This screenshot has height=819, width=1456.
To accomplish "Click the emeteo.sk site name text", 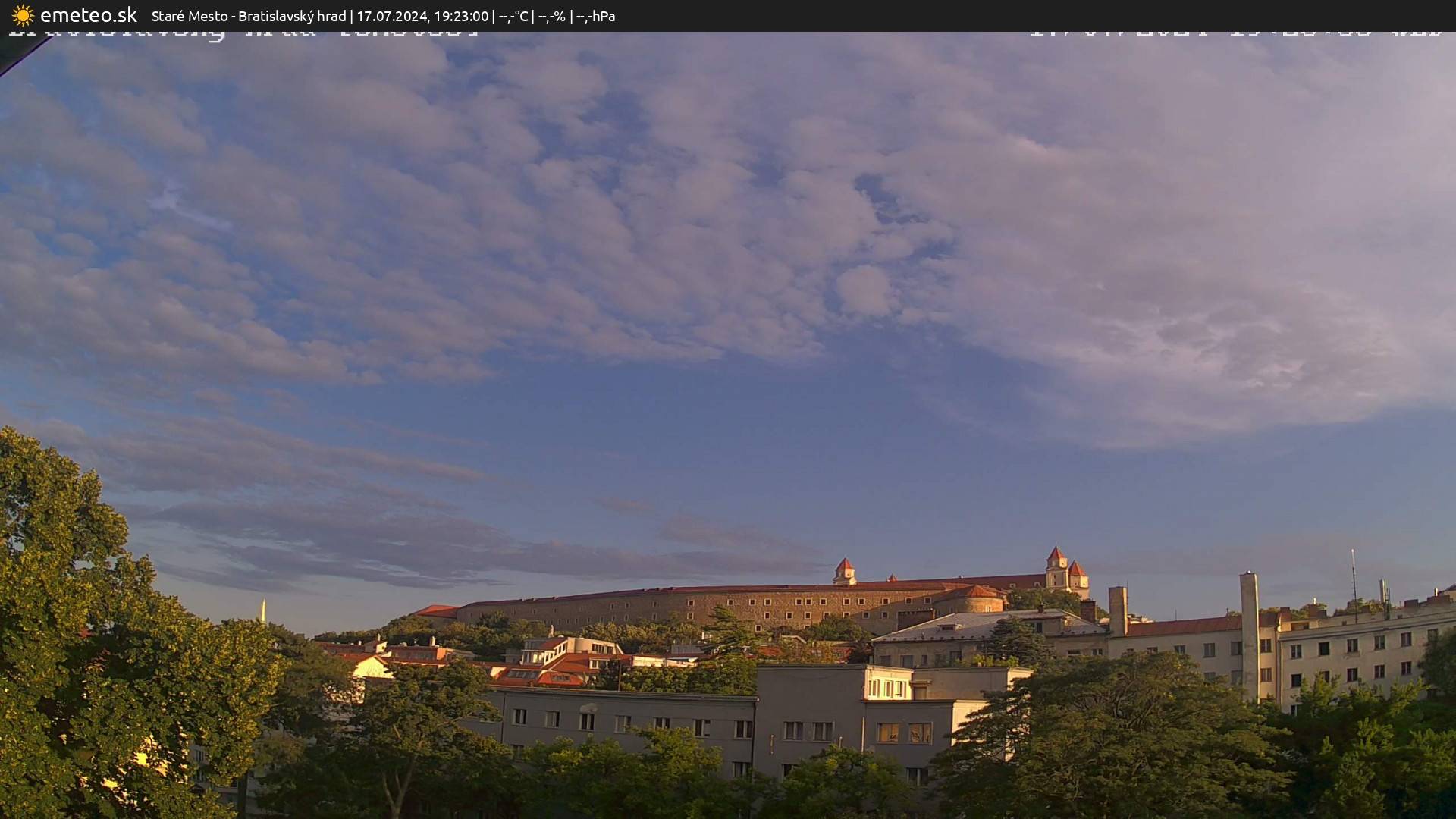I will tap(89, 15).
